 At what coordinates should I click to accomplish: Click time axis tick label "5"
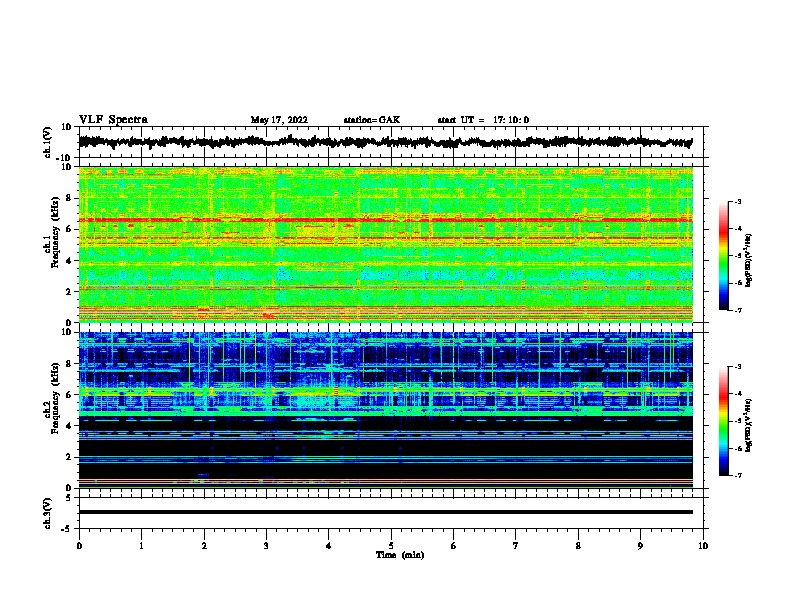click(391, 545)
